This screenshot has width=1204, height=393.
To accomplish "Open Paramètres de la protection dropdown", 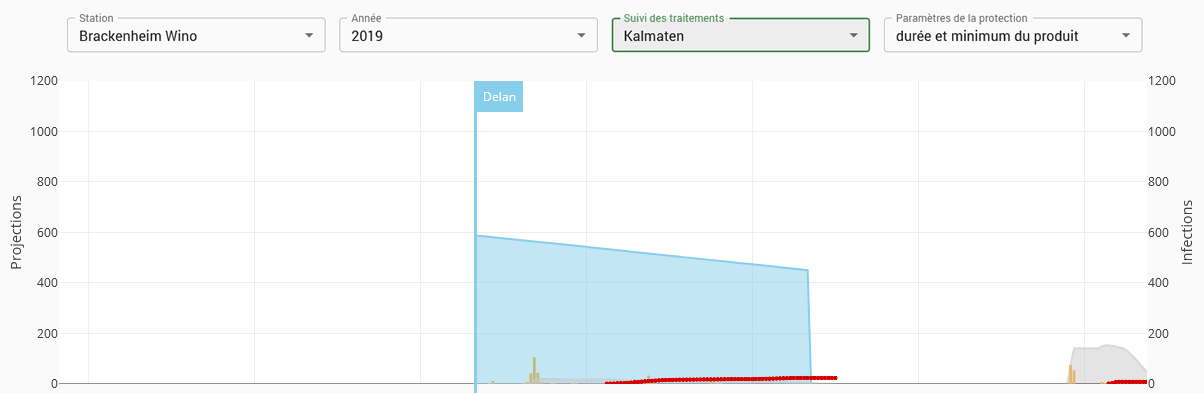I will [x=1013, y=35].
